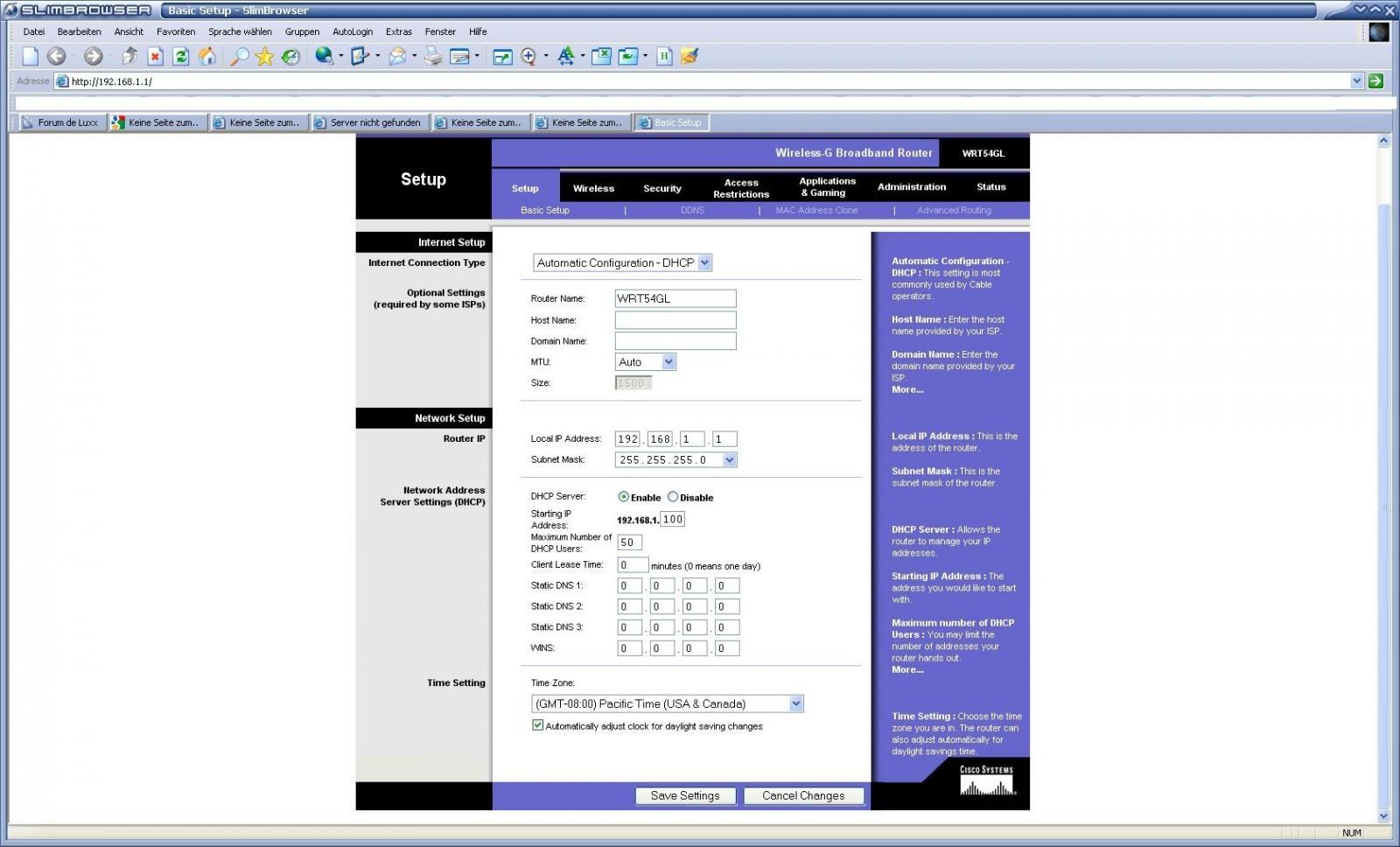
Task: Click the Host Name input field
Action: [x=675, y=319]
